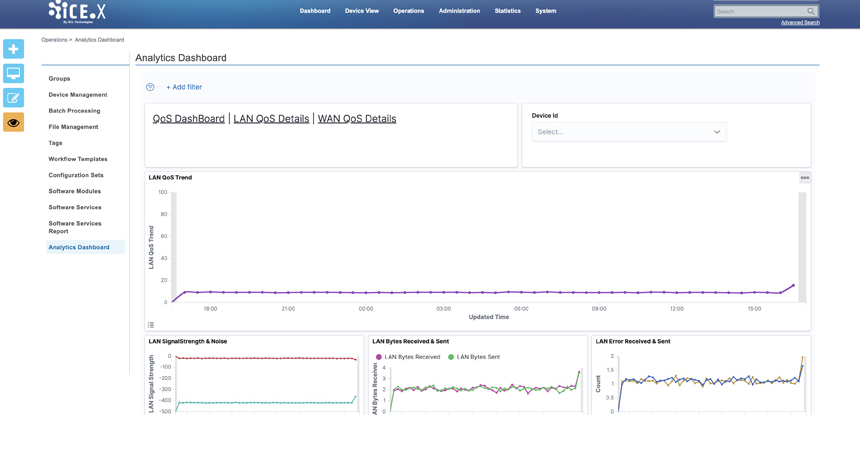Toggle LAN Bytes Received legend entry
Screen dimensions: 860x472
point(408,357)
